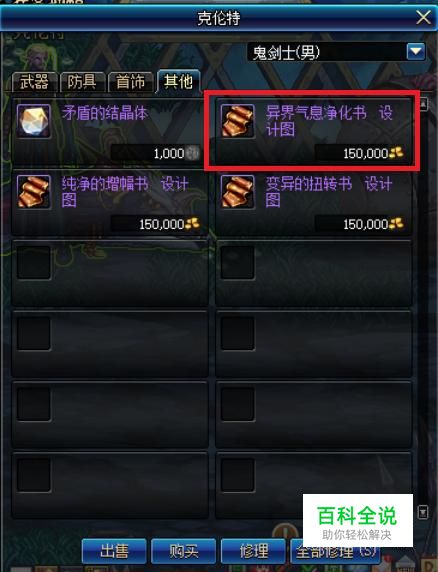
Task: Select the 其他 tab
Action: click(x=178, y=81)
